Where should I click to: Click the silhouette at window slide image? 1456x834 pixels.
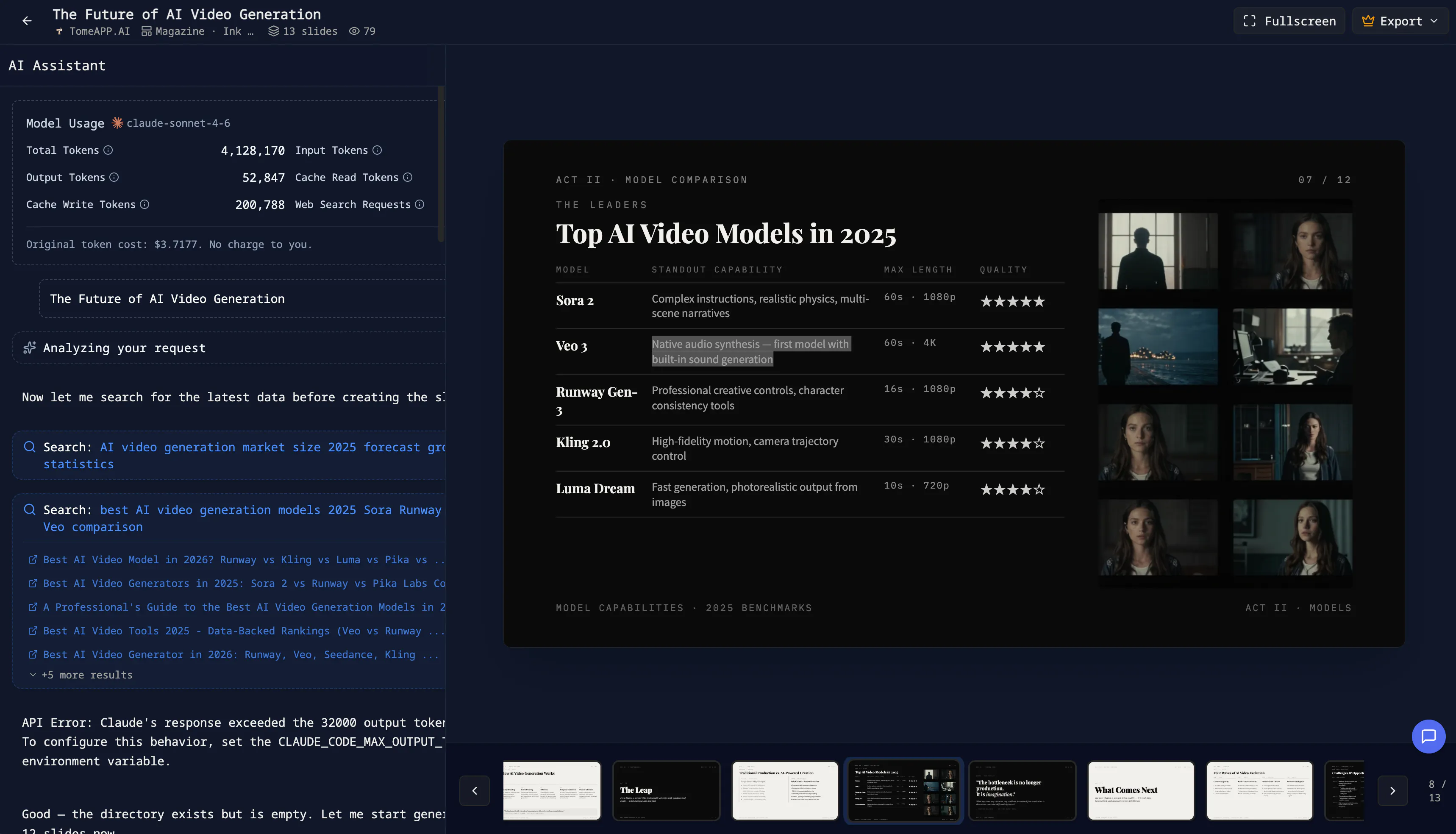point(1158,251)
